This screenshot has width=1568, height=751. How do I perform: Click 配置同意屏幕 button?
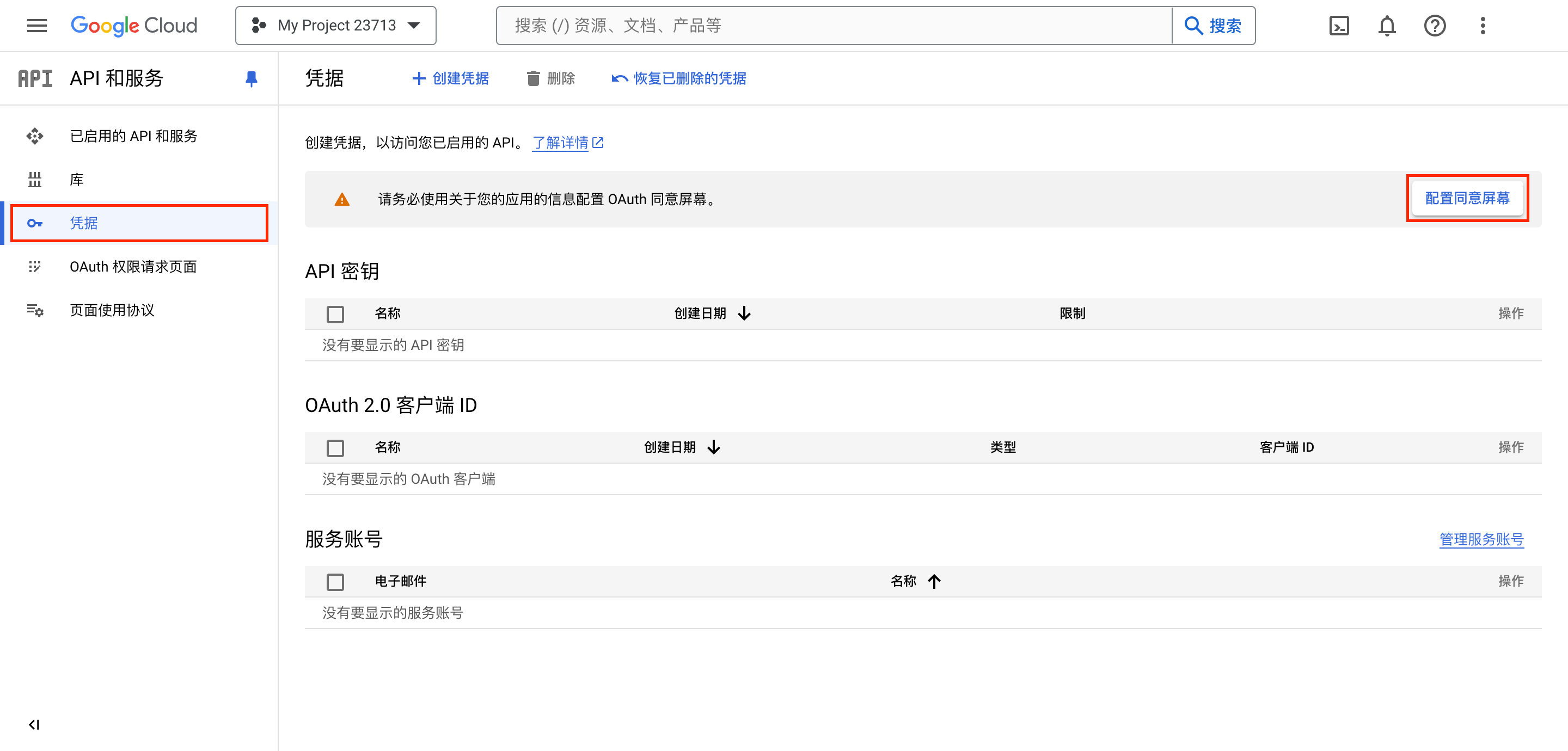(1467, 199)
